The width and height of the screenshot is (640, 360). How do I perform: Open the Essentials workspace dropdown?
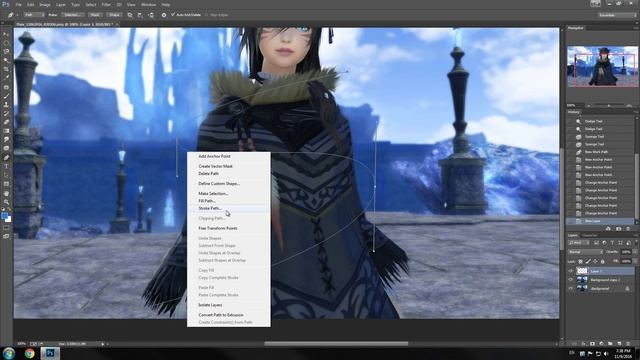(617, 15)
